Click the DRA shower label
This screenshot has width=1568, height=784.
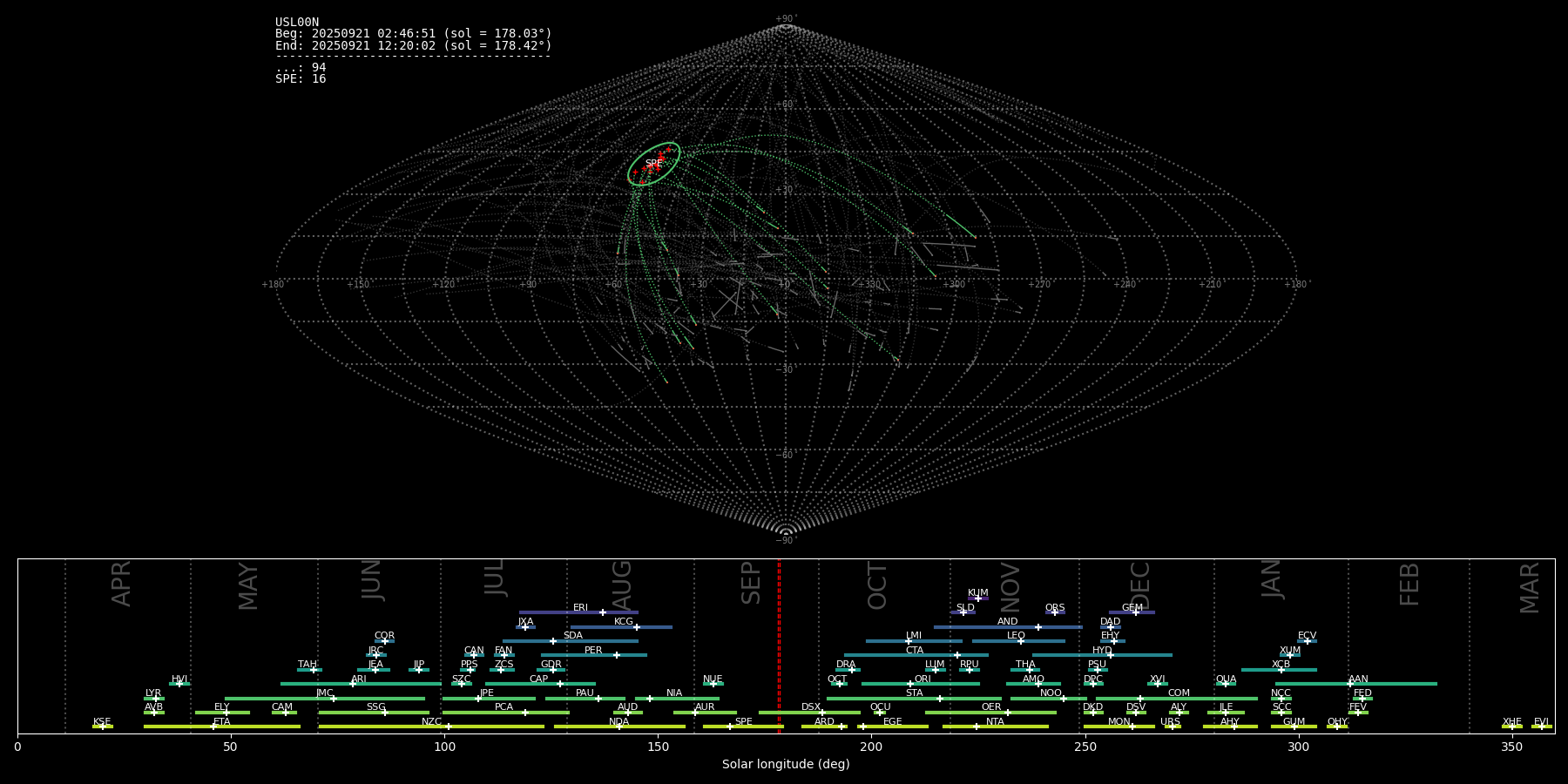pos(846,665)
